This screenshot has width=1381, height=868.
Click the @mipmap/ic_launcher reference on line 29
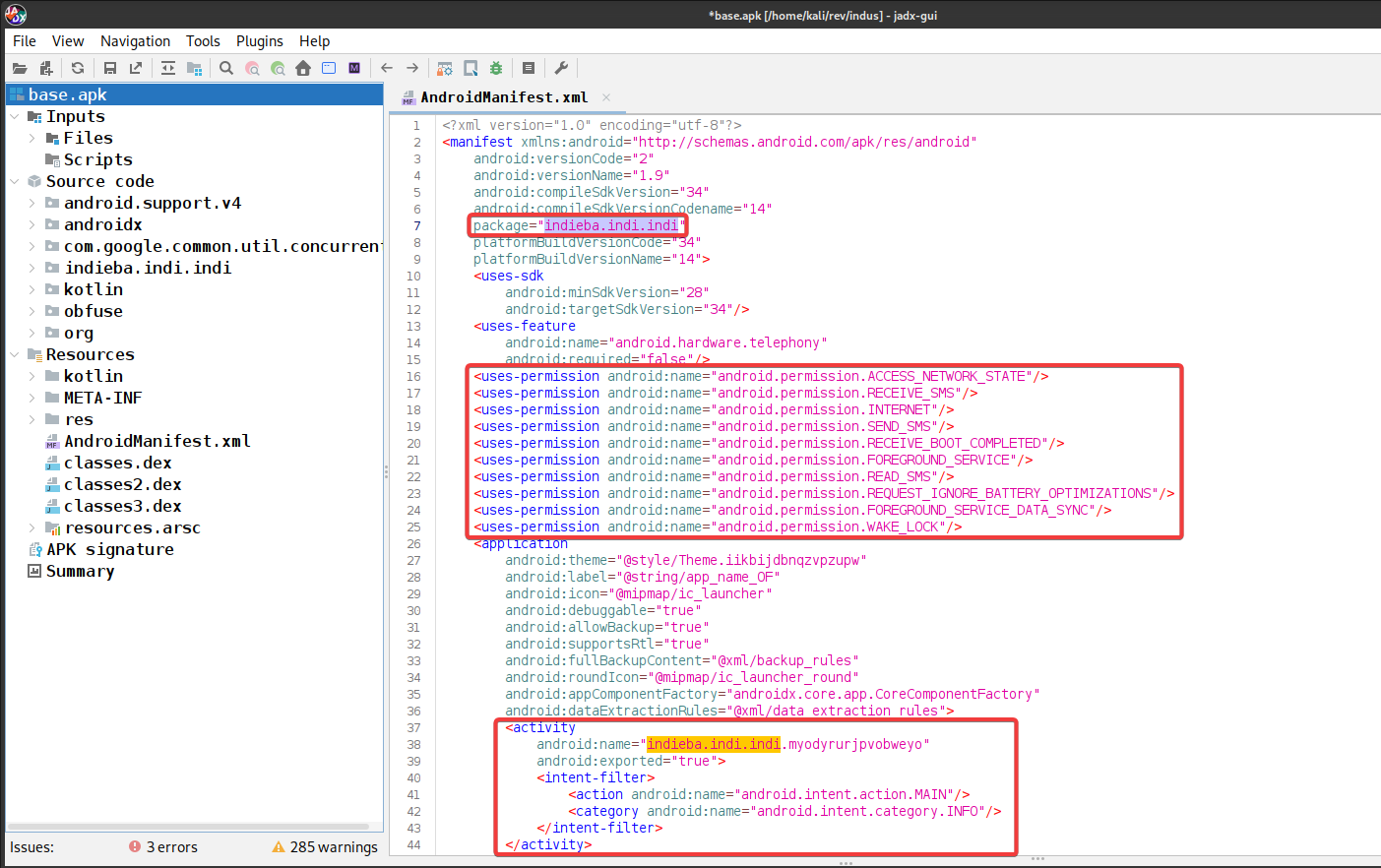tap(690, 593)
